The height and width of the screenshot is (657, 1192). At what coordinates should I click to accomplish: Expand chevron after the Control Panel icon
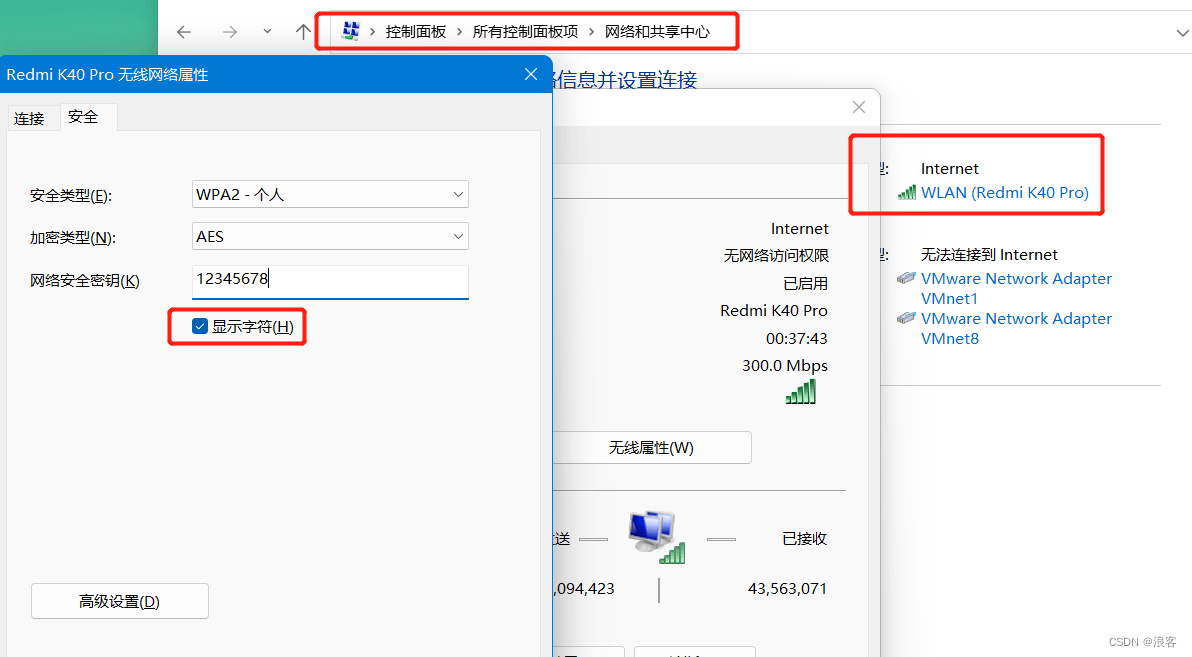(x=372, y=32)
